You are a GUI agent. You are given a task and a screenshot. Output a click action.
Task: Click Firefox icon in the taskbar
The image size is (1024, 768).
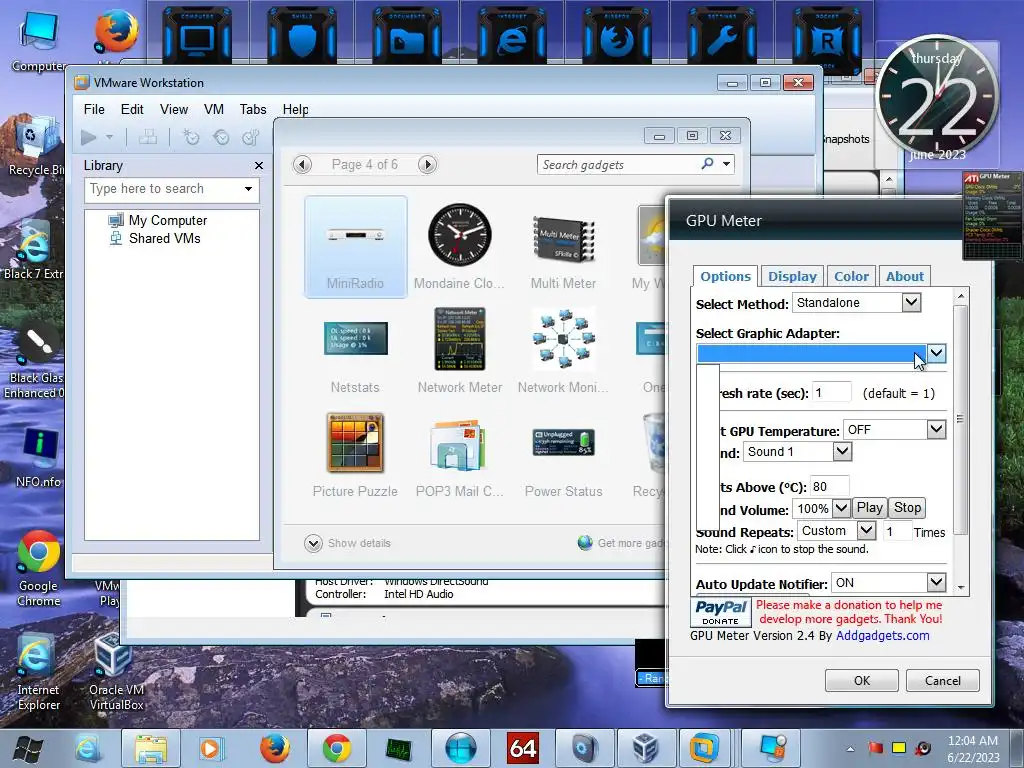click(x=275, y=748)
